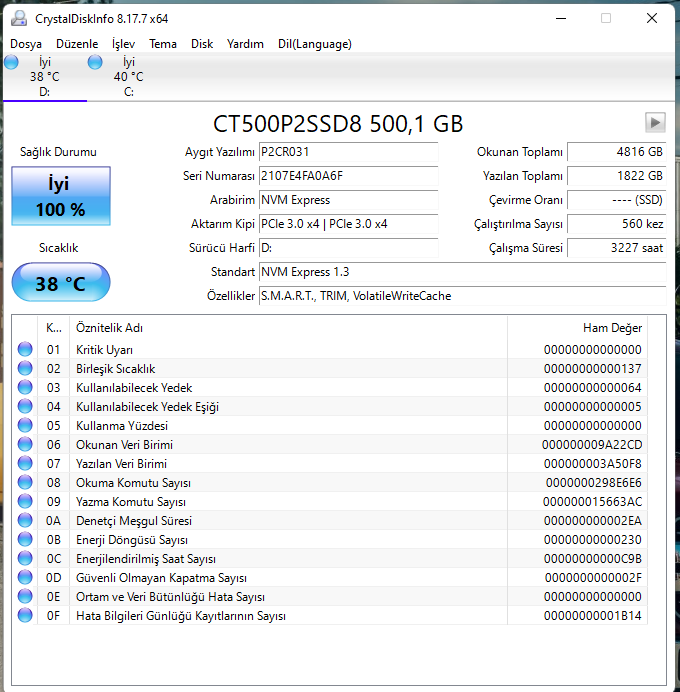The image size is (680, 692).
Task: Click raw value 00000000001B14
Action: pyautogui.click(x=592, y=615)
